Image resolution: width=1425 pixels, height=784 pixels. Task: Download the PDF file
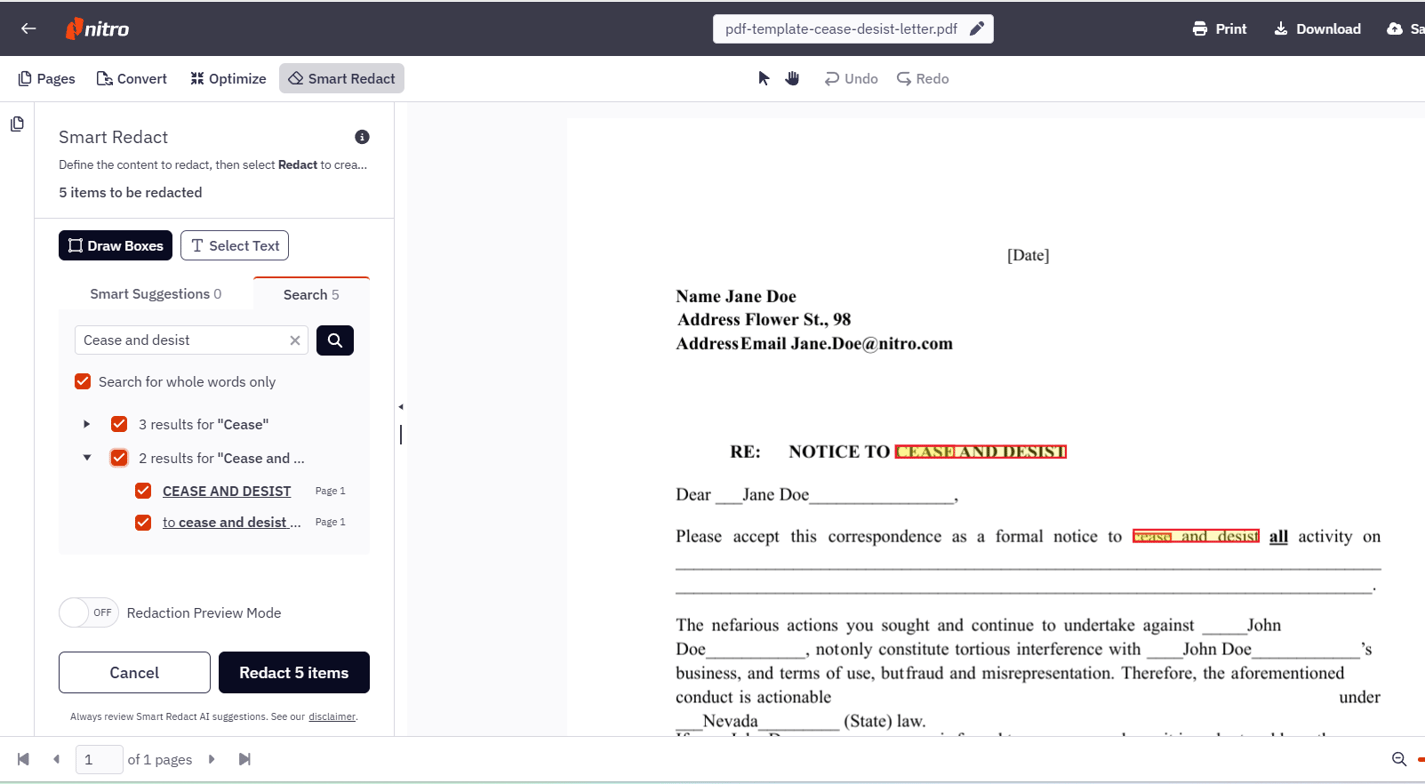(x=1317, y=29)
